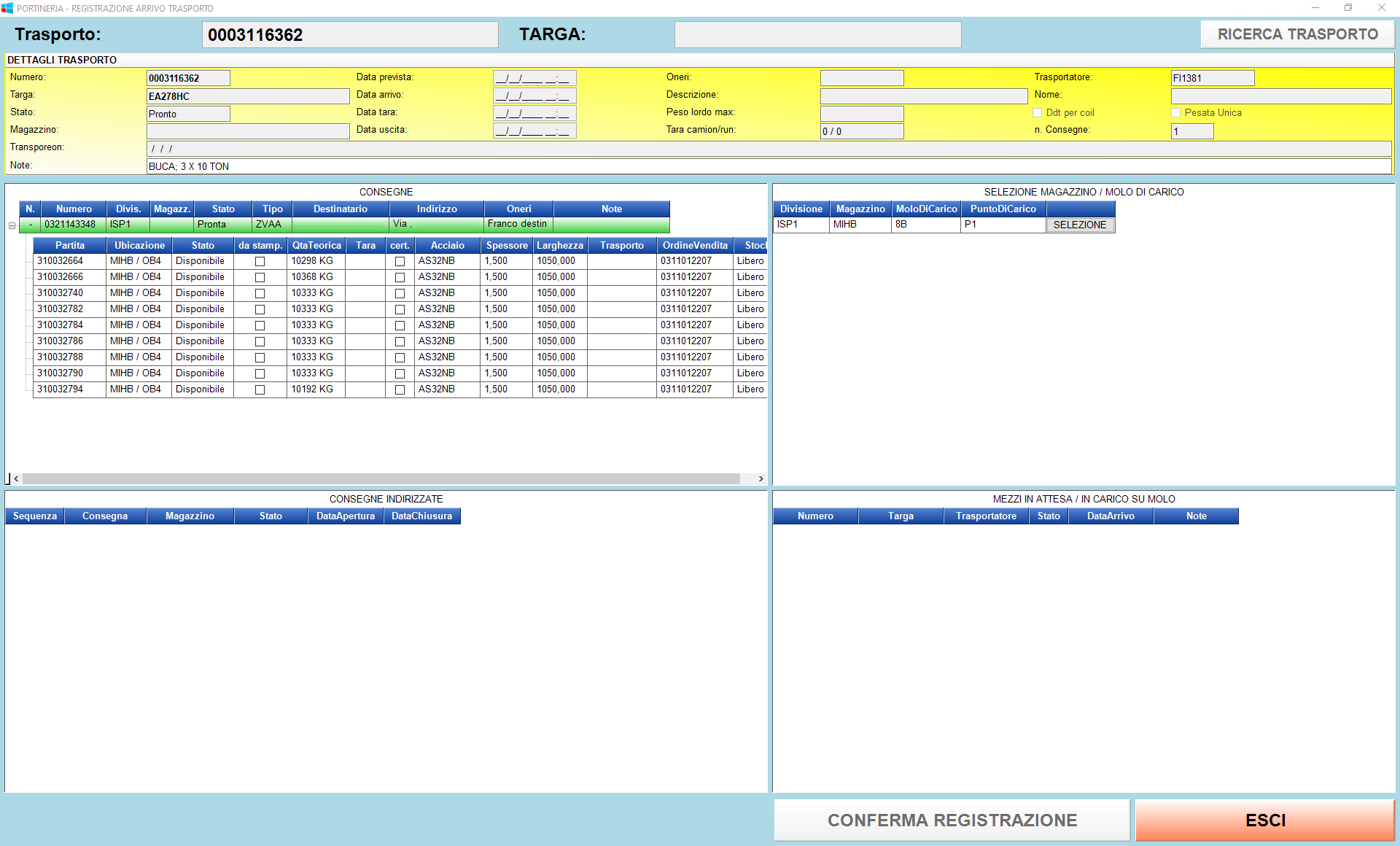Minimize the Portineria window

1315,8
